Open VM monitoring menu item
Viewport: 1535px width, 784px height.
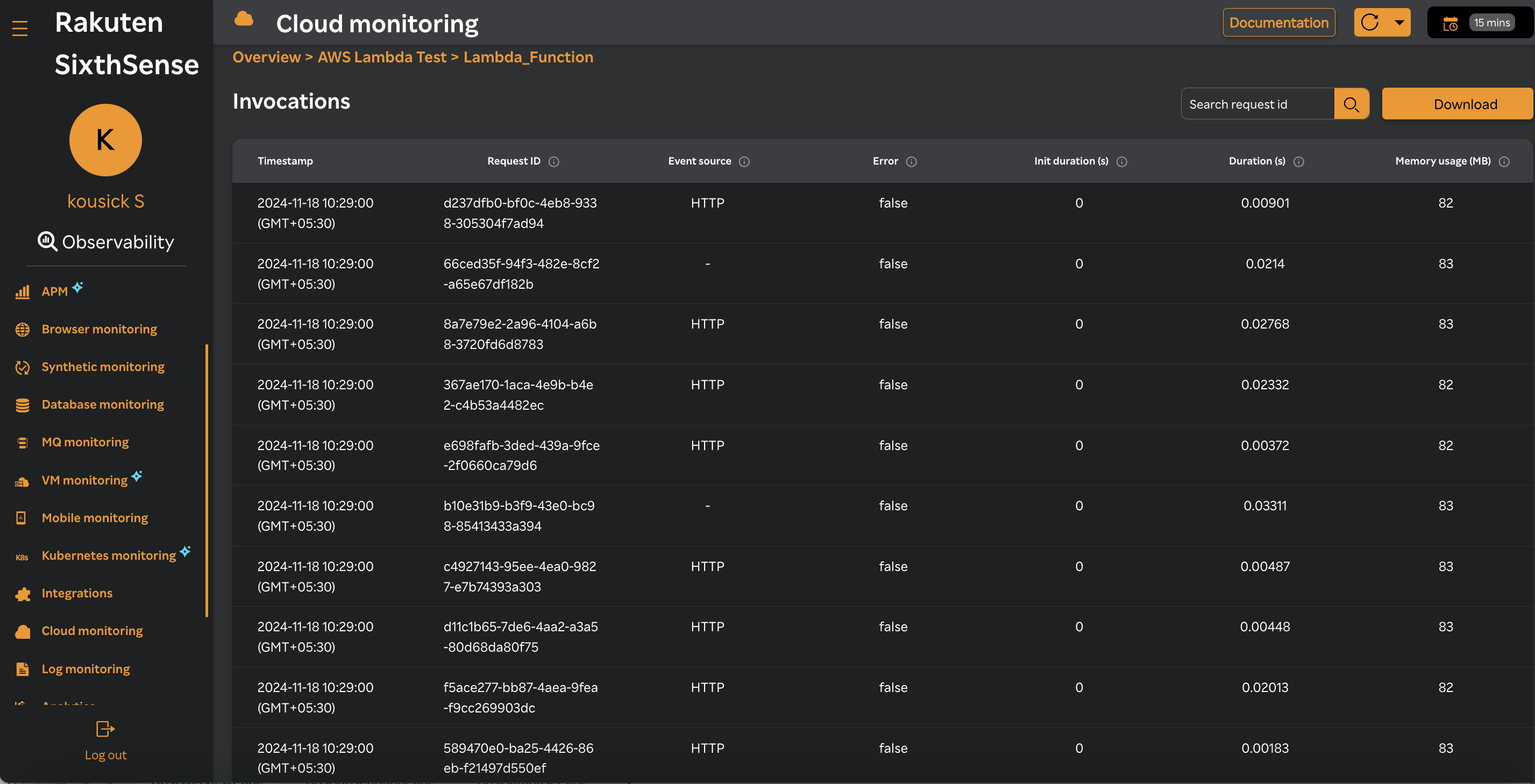pos(84,480)
